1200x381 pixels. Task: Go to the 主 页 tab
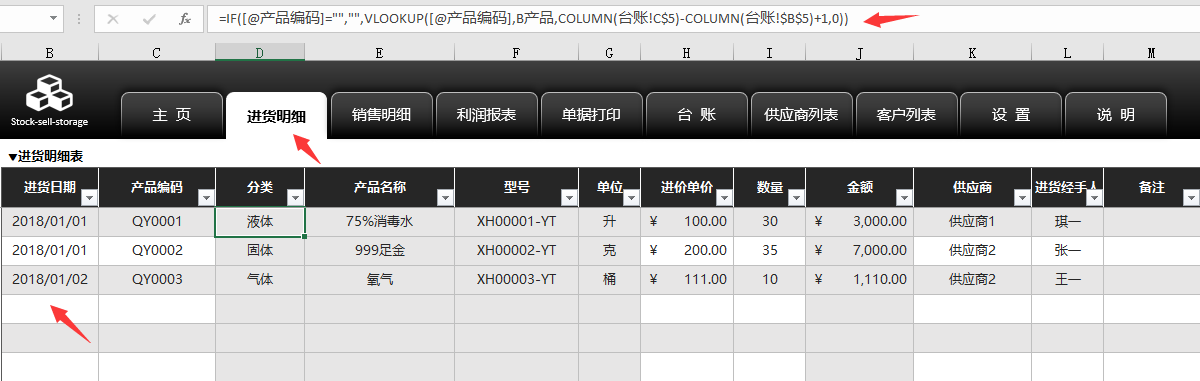pos(171,115)
